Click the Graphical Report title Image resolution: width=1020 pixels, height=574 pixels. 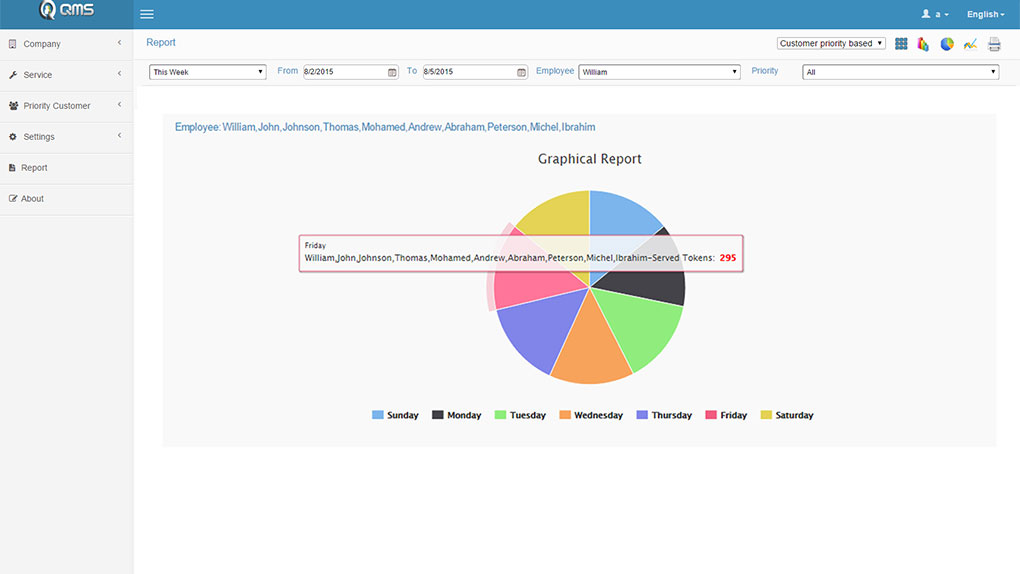tap(589, 159)
